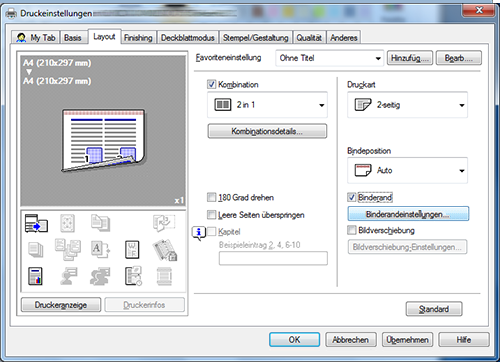Click the blue info bubble next to Kapitel
500x362 pixels.
tap(199, 233)
